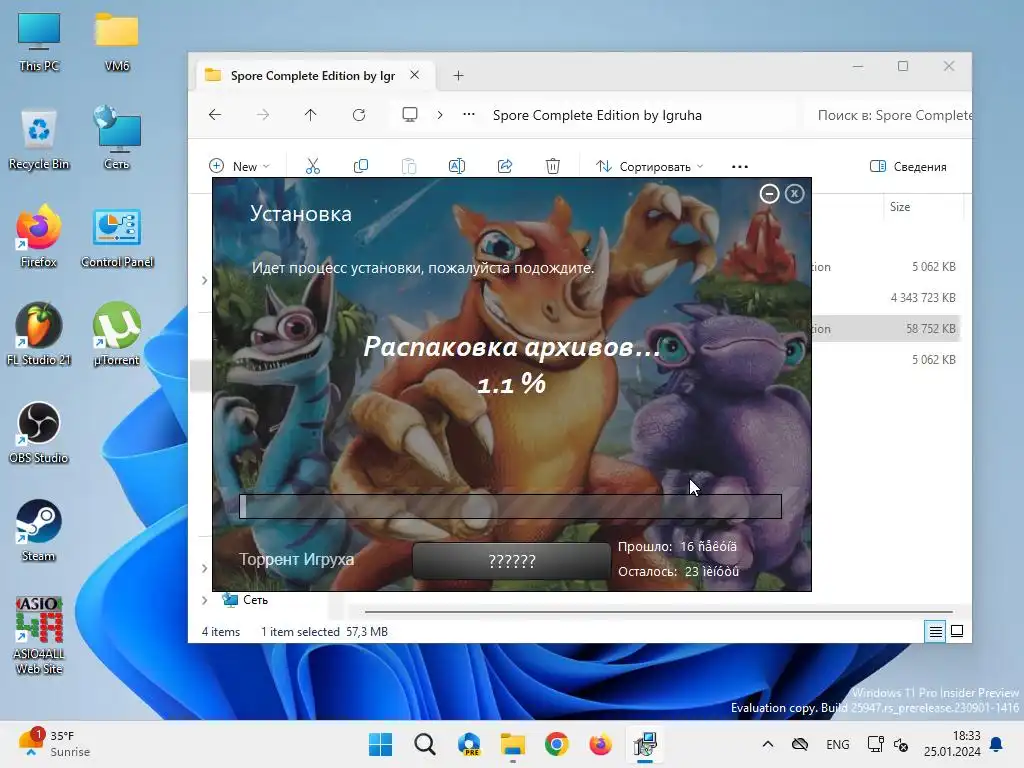Screen dimensions: 1024x768
Task: Rename the selected item via toolbar icon
Action: 456,167
